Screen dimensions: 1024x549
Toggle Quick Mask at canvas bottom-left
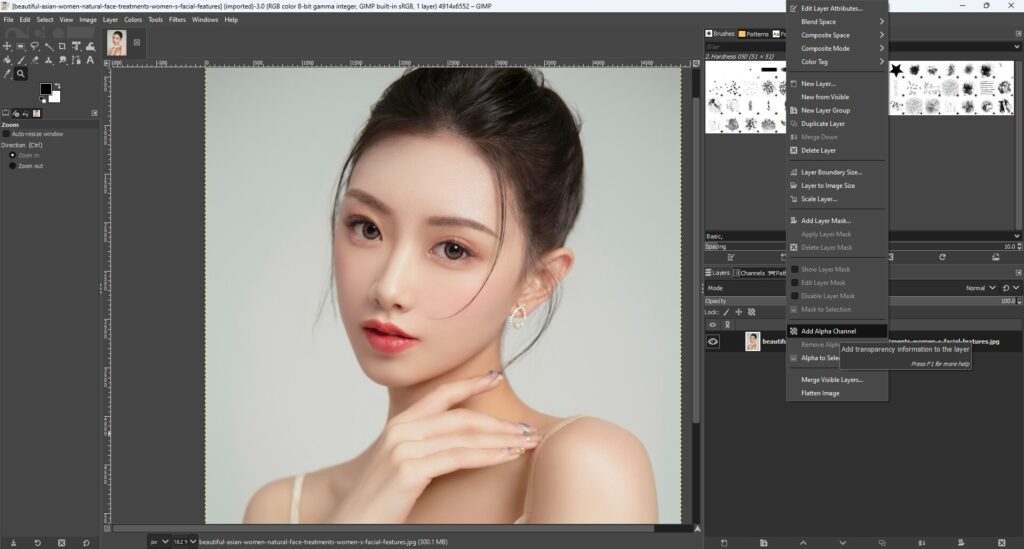coord(107,528)
